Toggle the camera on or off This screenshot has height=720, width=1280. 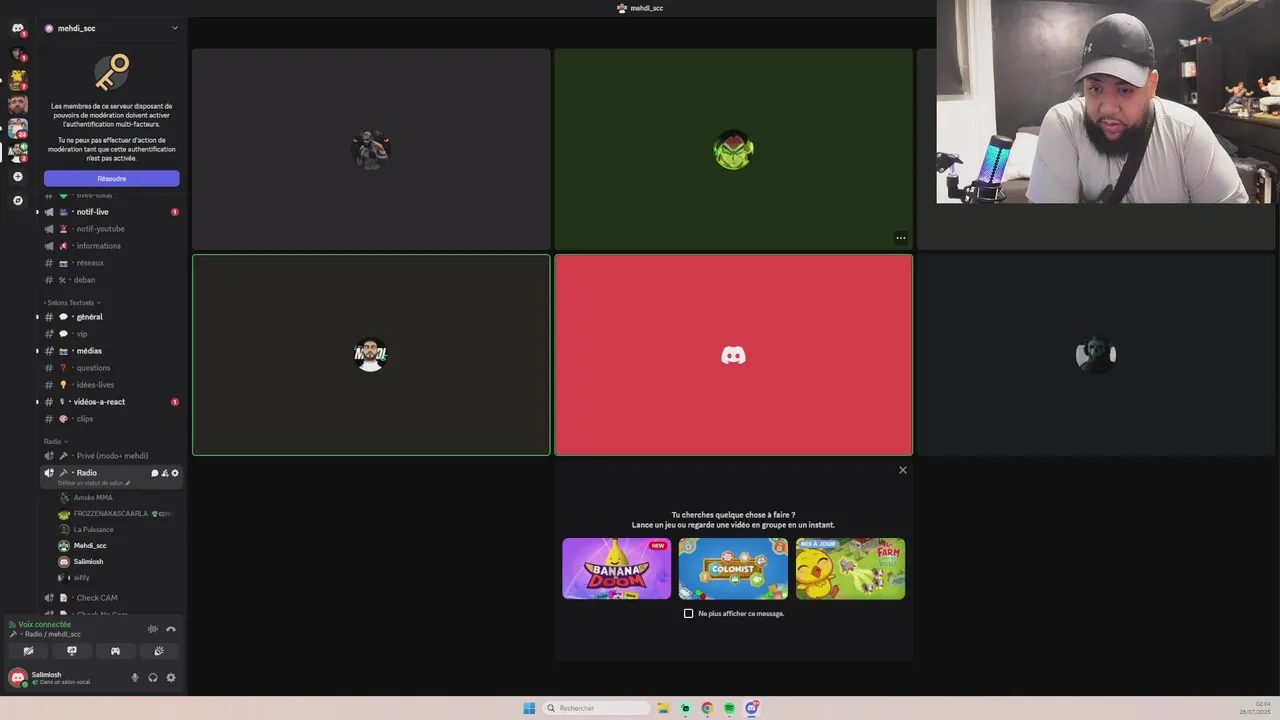point(28,651)
